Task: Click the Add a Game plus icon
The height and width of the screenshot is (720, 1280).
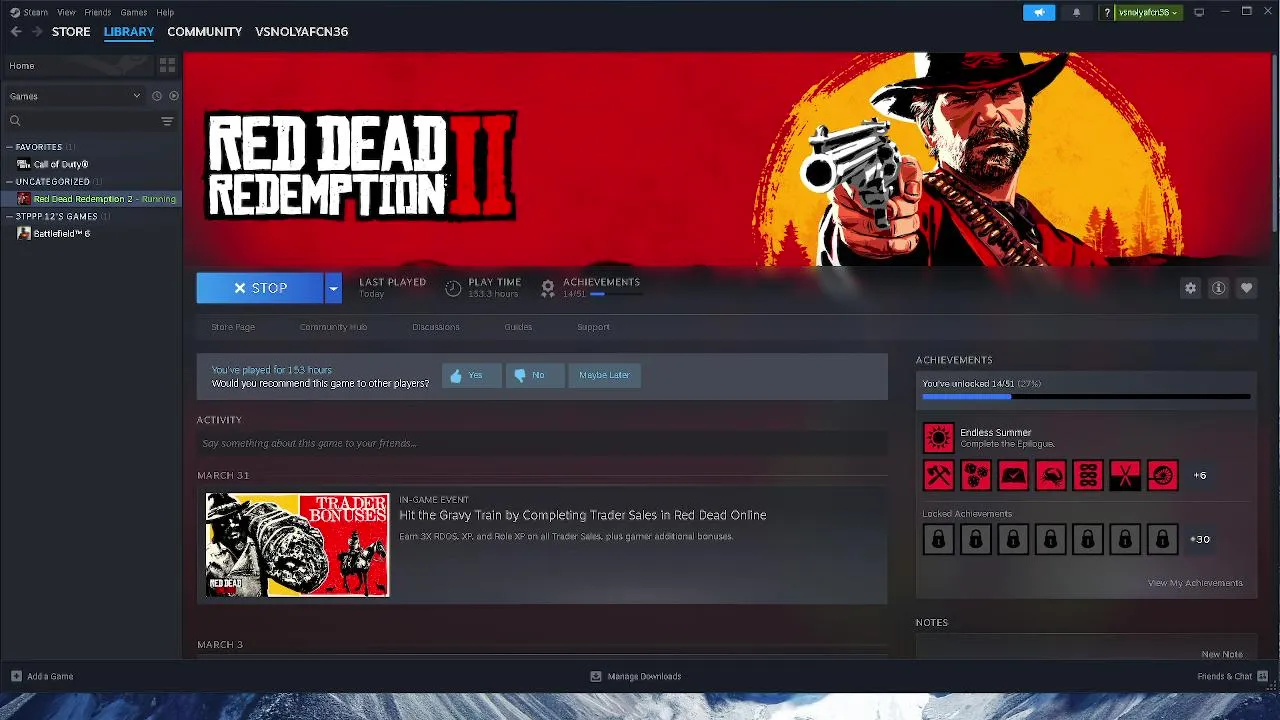Action: coord(15,676)
